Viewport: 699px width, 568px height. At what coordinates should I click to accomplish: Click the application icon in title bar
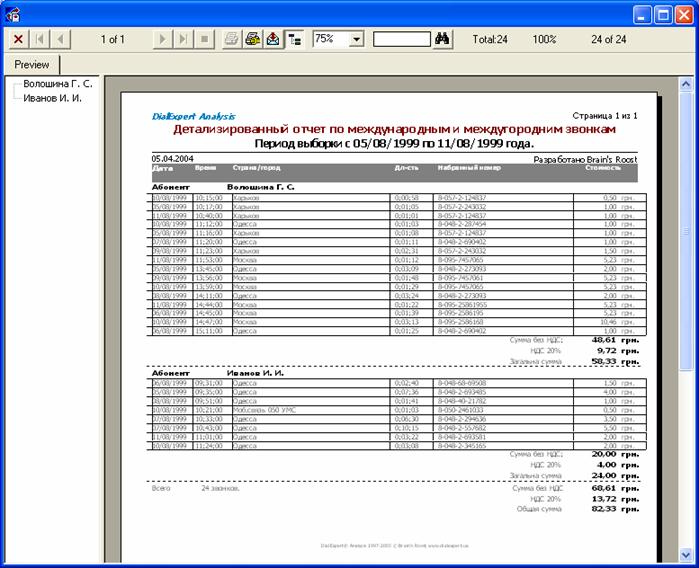click(13, 15)
